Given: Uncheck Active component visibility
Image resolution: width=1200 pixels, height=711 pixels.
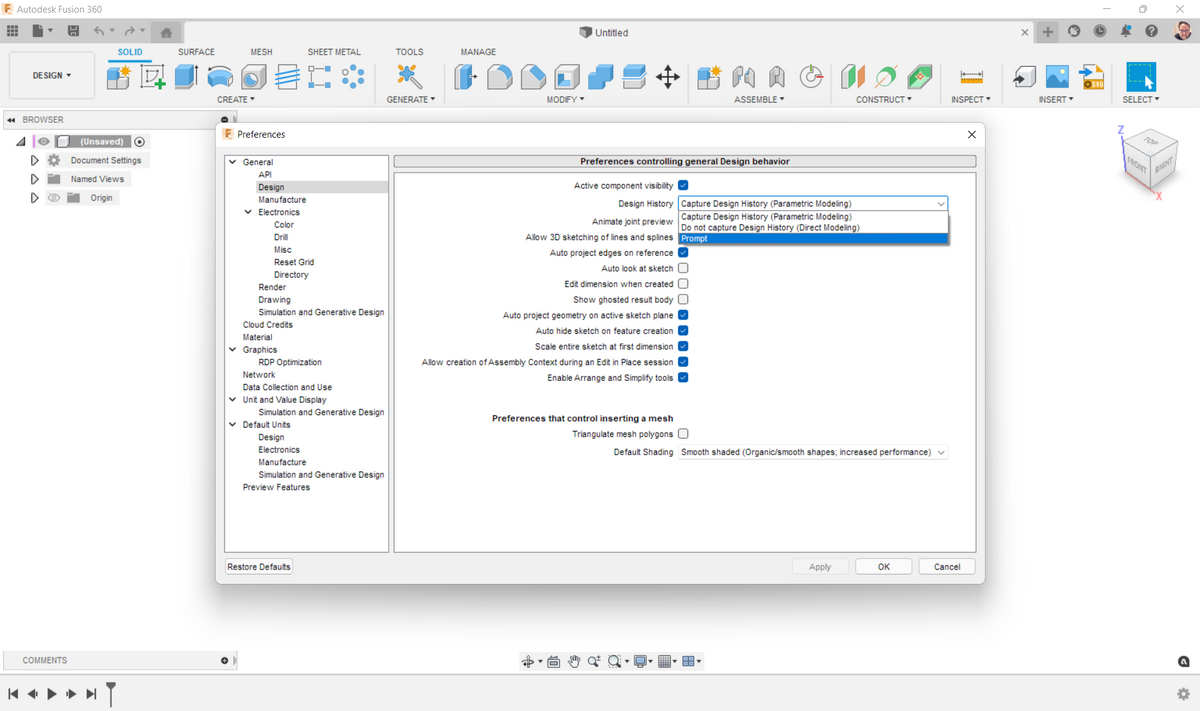Looking at the screenshot, I should click(683, 186).
